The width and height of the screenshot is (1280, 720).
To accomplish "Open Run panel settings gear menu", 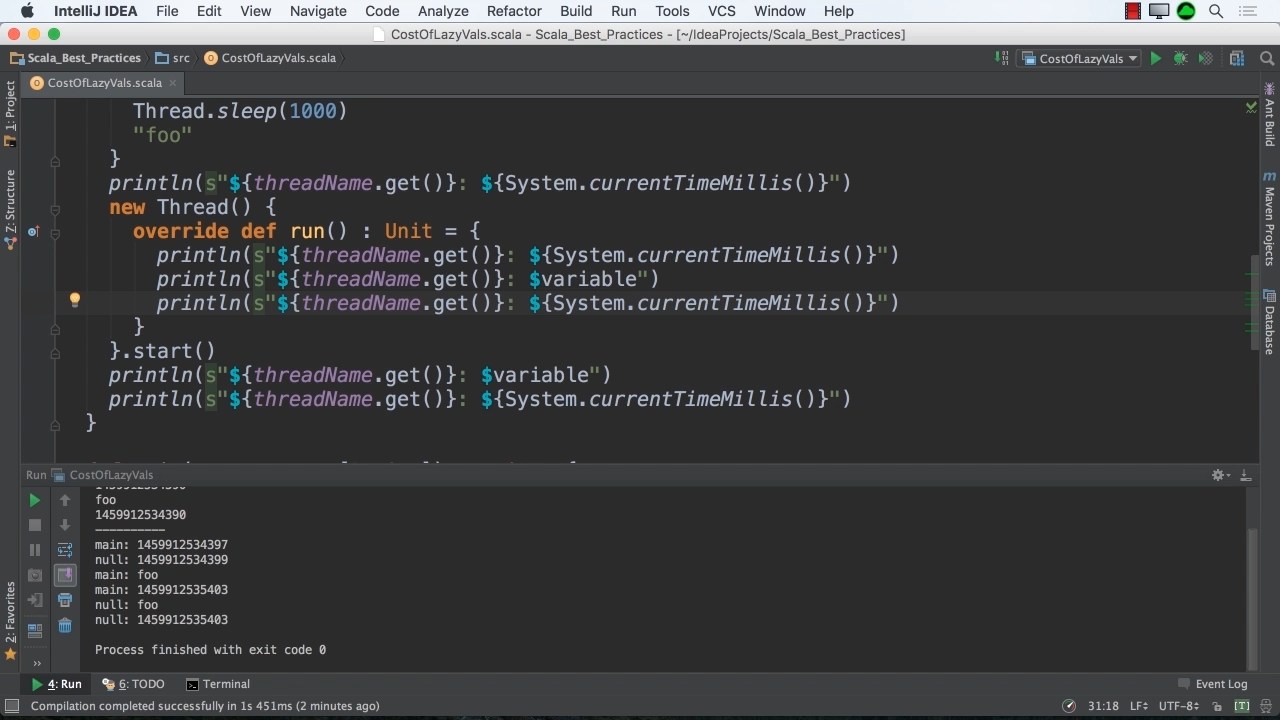I will point(1220,475).
